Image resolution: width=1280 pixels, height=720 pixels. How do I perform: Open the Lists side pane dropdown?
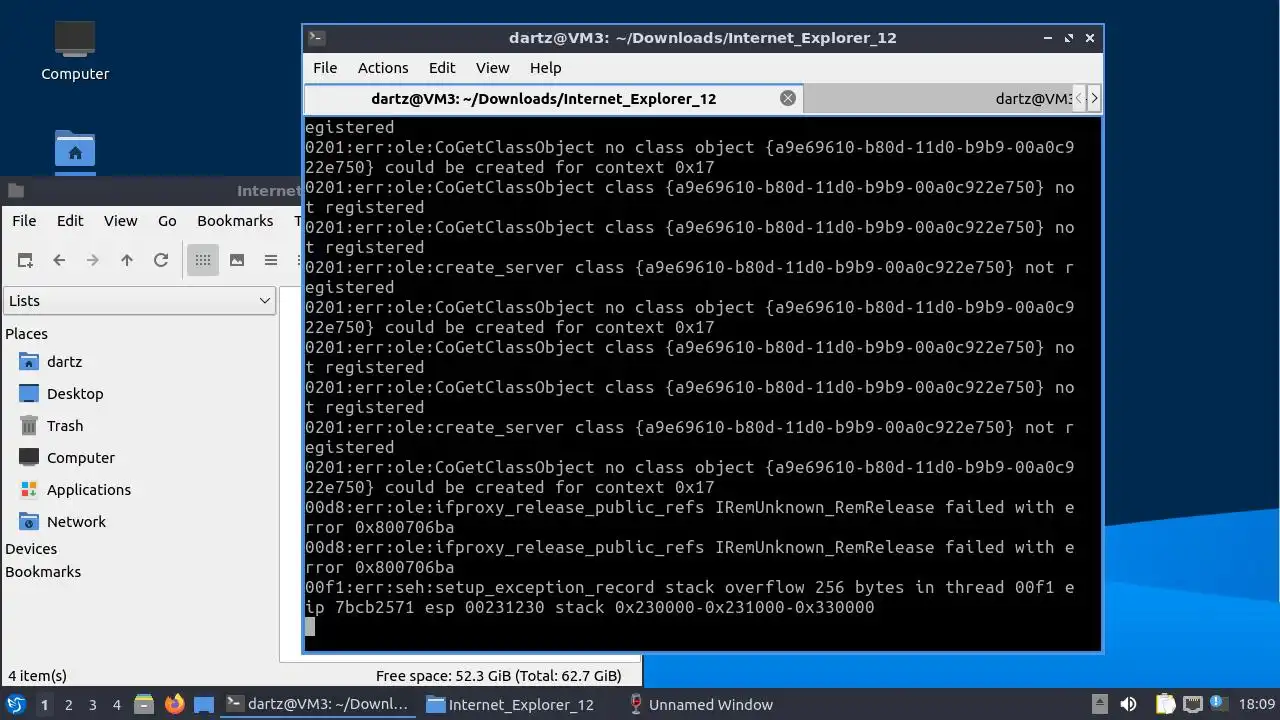pyautogui.click(x=140, y=300)
